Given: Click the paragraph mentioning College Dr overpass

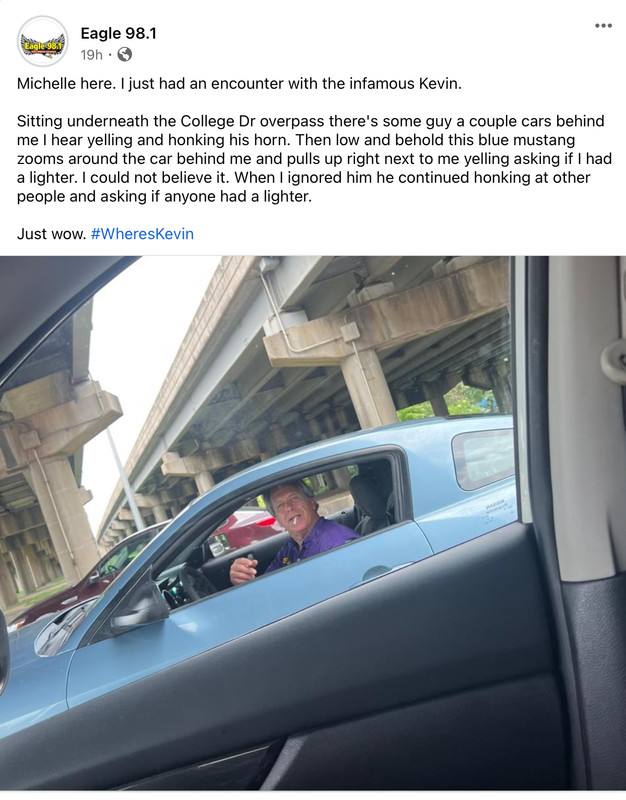Looking at the screenshot, I should click(314, 159).
